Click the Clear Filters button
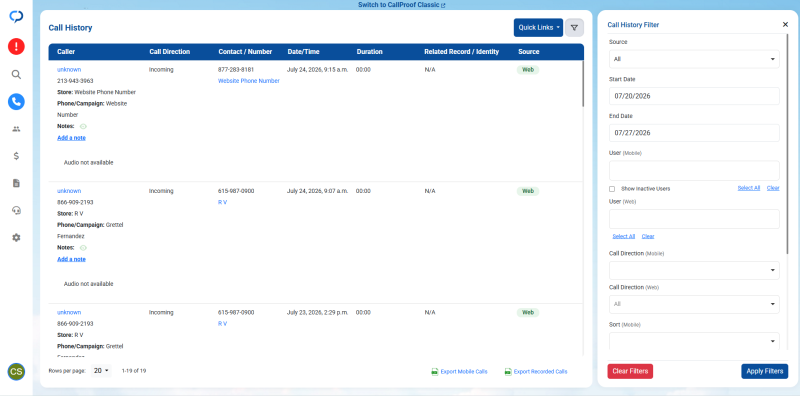 click(630, 371)
